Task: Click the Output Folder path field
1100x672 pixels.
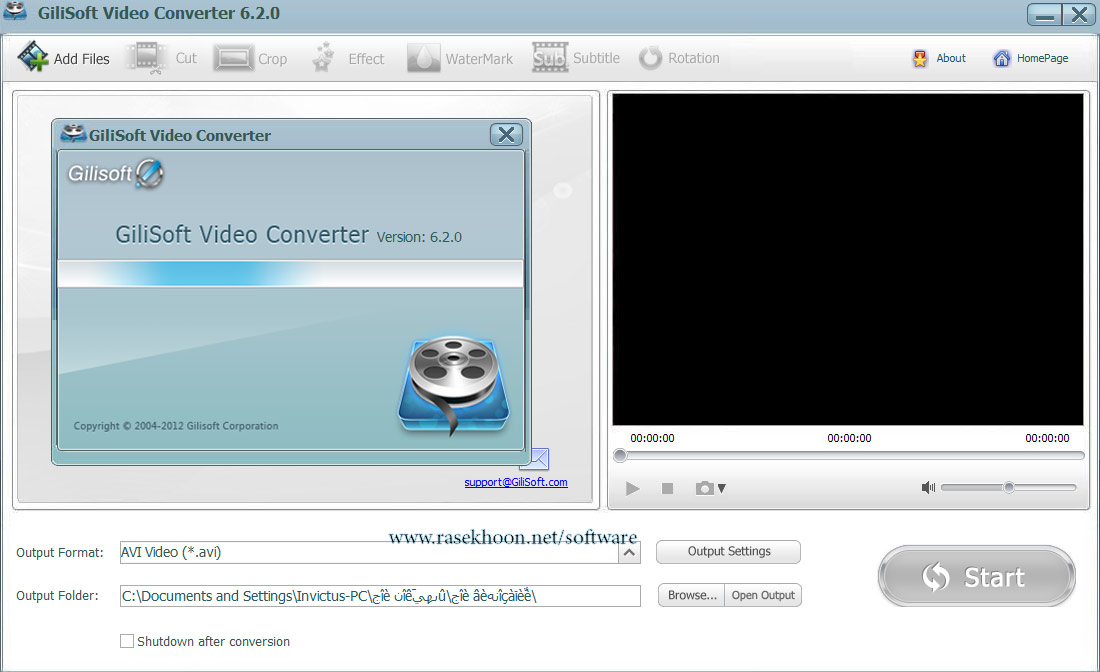Action: coord(380,596)
